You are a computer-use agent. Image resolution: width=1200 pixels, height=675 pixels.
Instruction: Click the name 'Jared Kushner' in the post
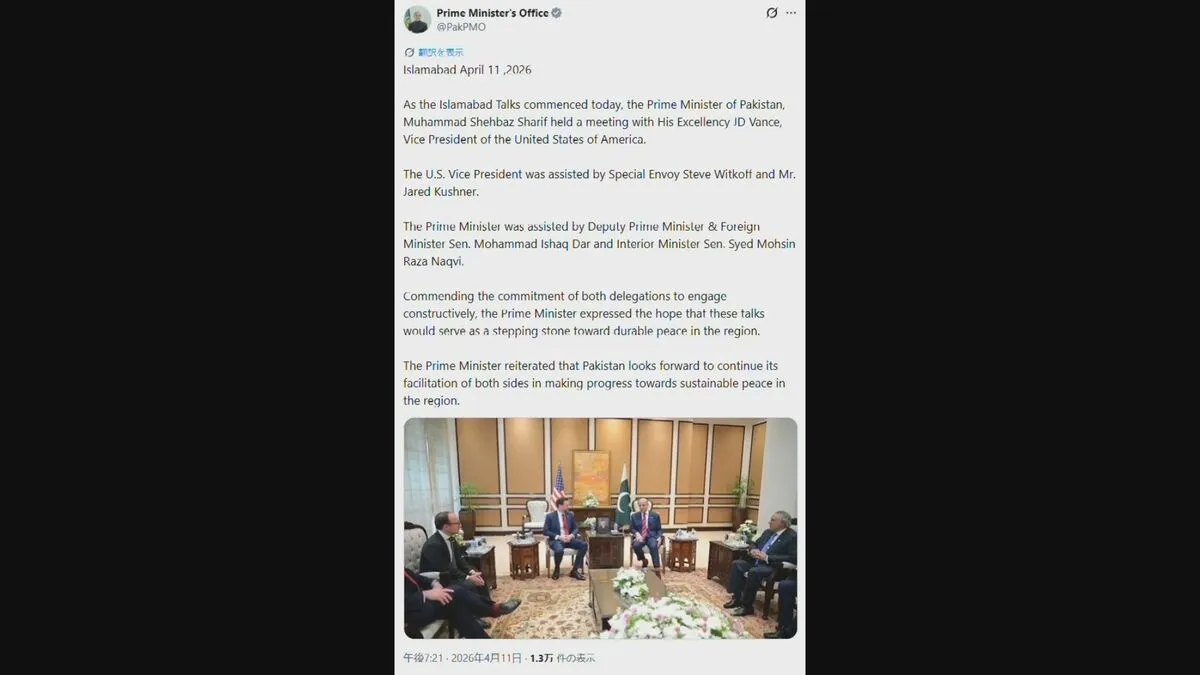pos(442,192)
